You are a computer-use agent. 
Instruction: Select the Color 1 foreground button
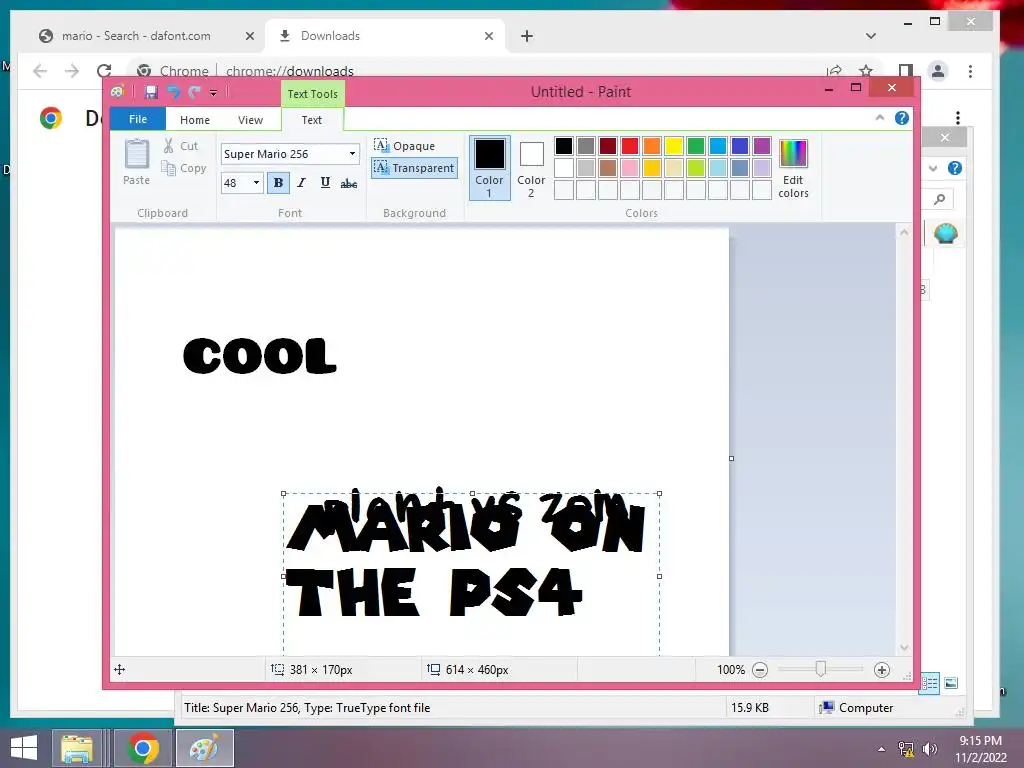point(489,167)
